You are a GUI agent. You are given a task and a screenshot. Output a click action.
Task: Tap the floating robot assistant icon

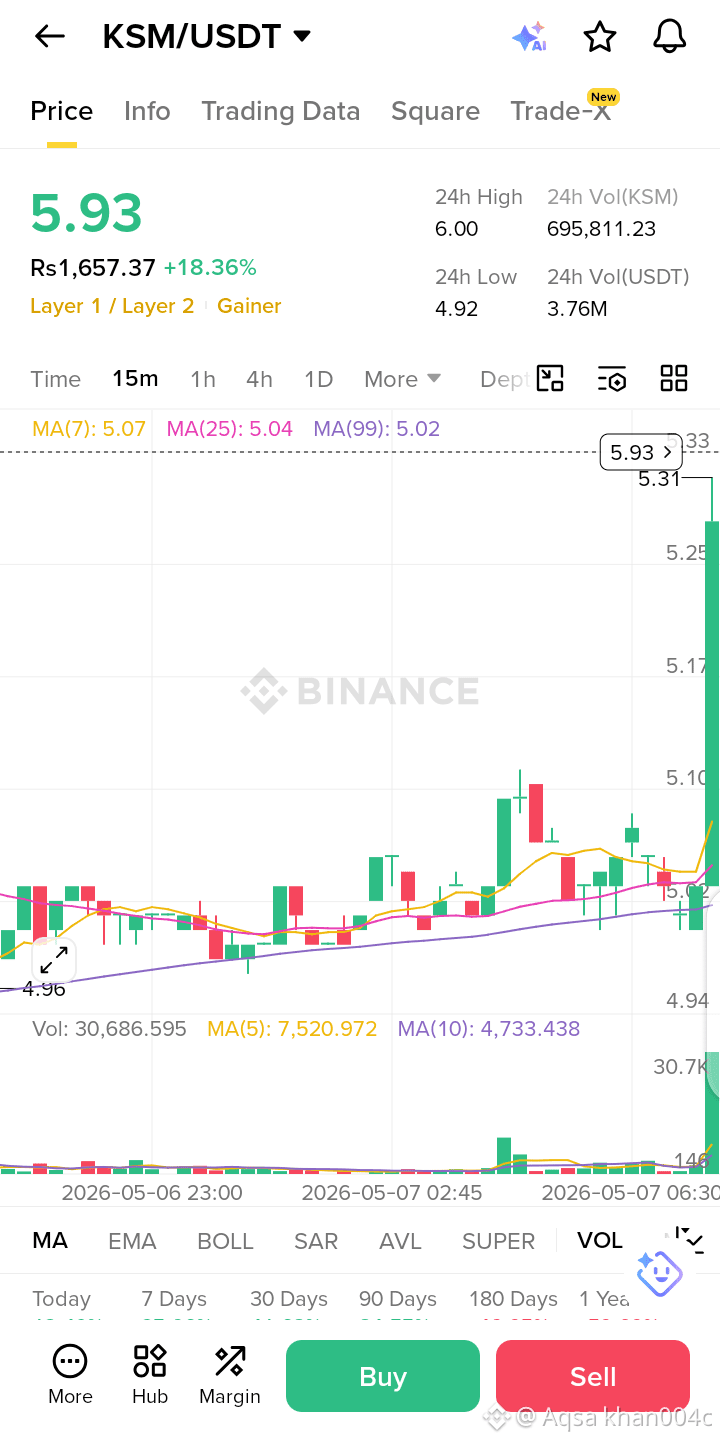660,1272
